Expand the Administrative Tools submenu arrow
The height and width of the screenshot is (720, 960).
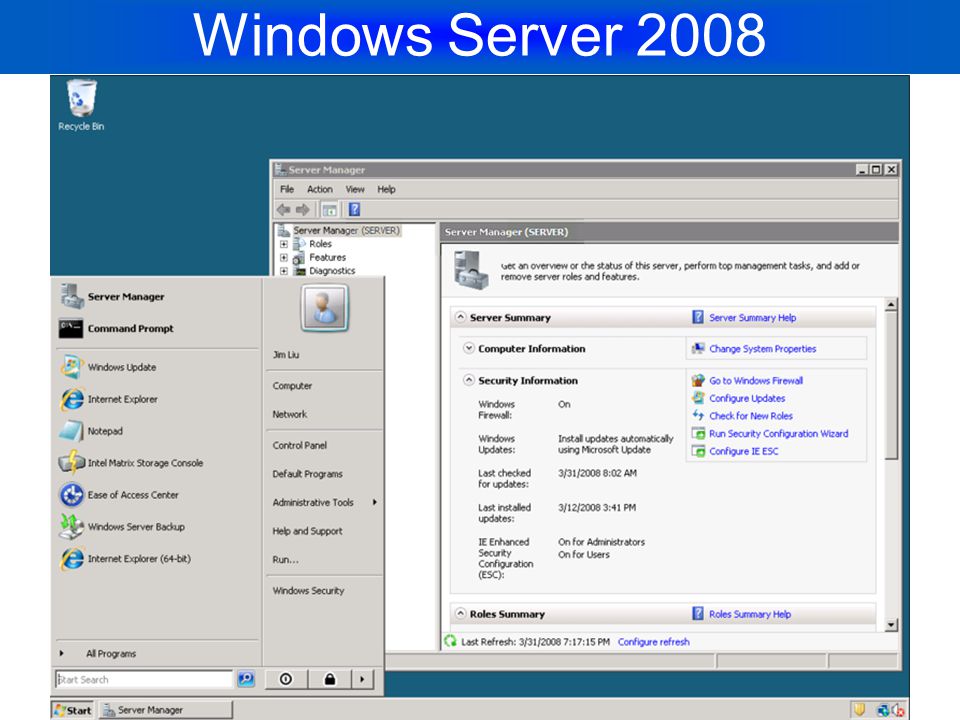coord(375,502)
